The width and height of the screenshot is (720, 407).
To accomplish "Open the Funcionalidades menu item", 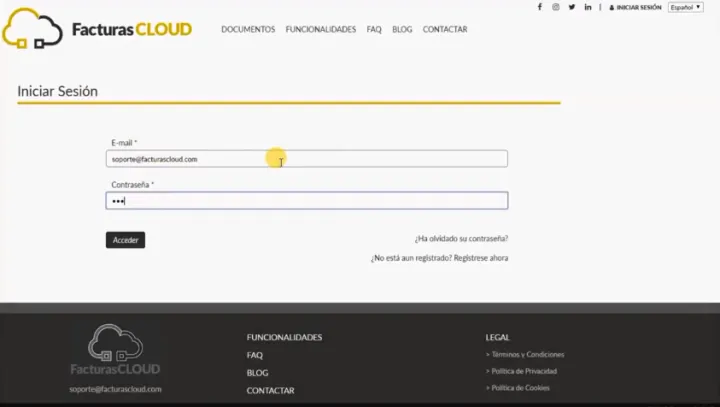I will pyautogui.click(x=320, y=30).
